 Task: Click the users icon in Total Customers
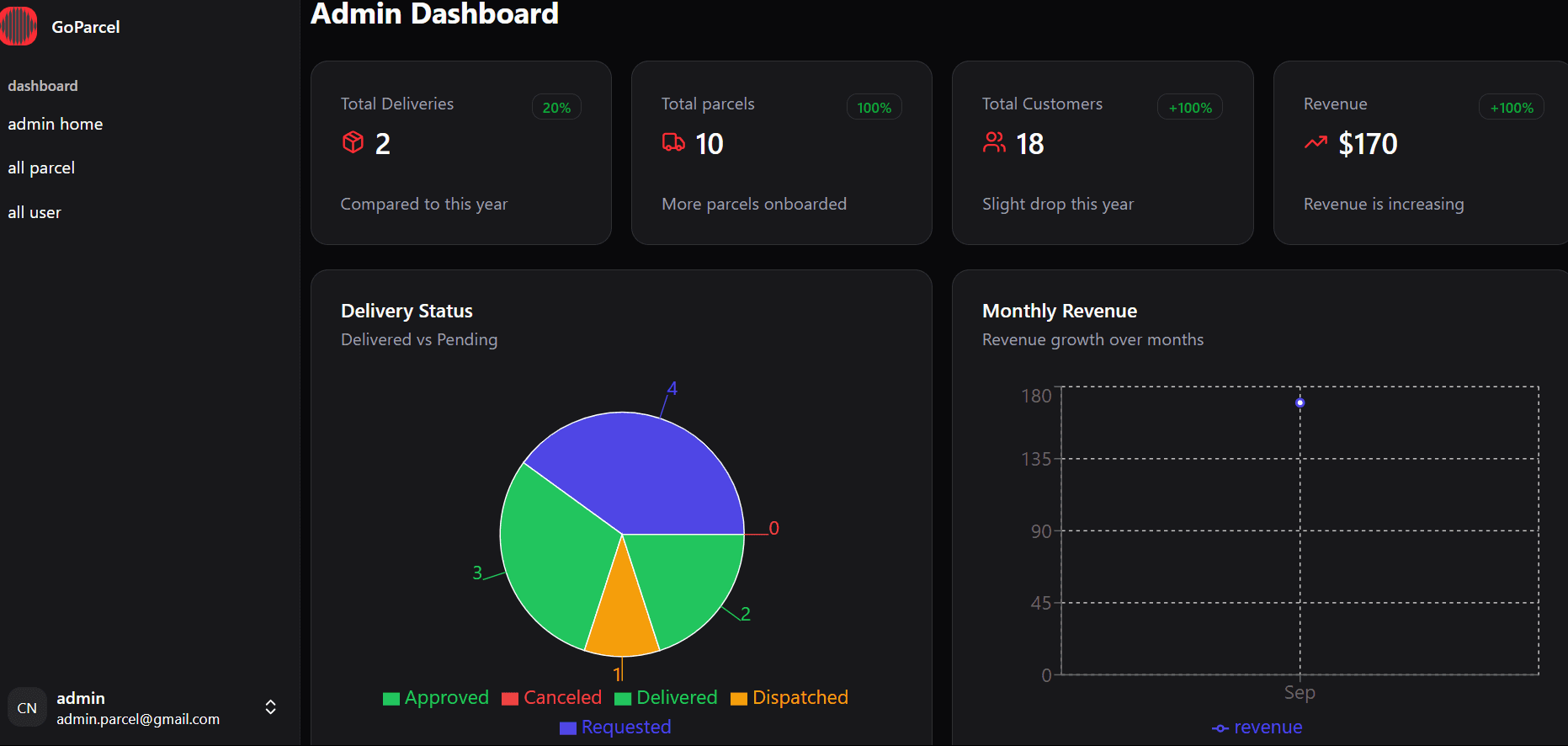click(994, 142)
